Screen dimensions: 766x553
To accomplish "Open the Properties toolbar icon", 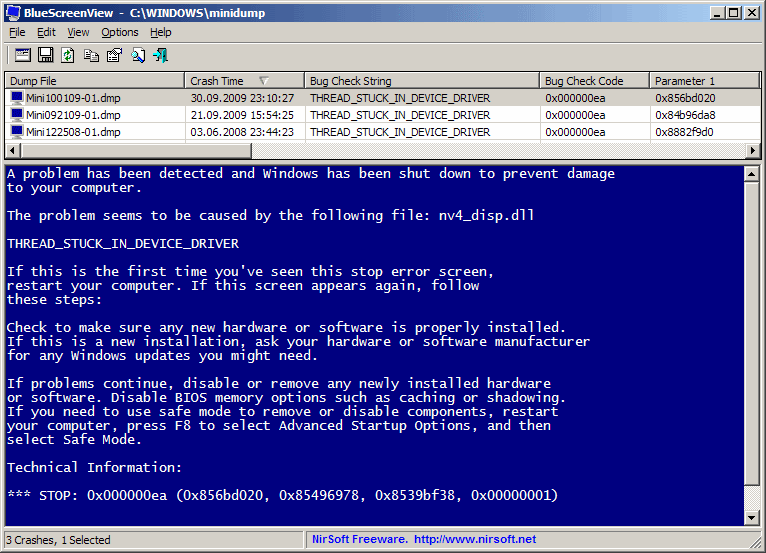I will pos(115,55).
